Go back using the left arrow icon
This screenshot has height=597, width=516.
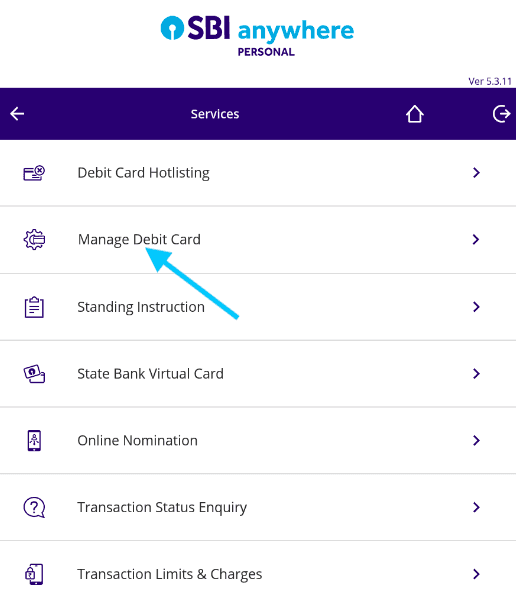pos(17,113)
